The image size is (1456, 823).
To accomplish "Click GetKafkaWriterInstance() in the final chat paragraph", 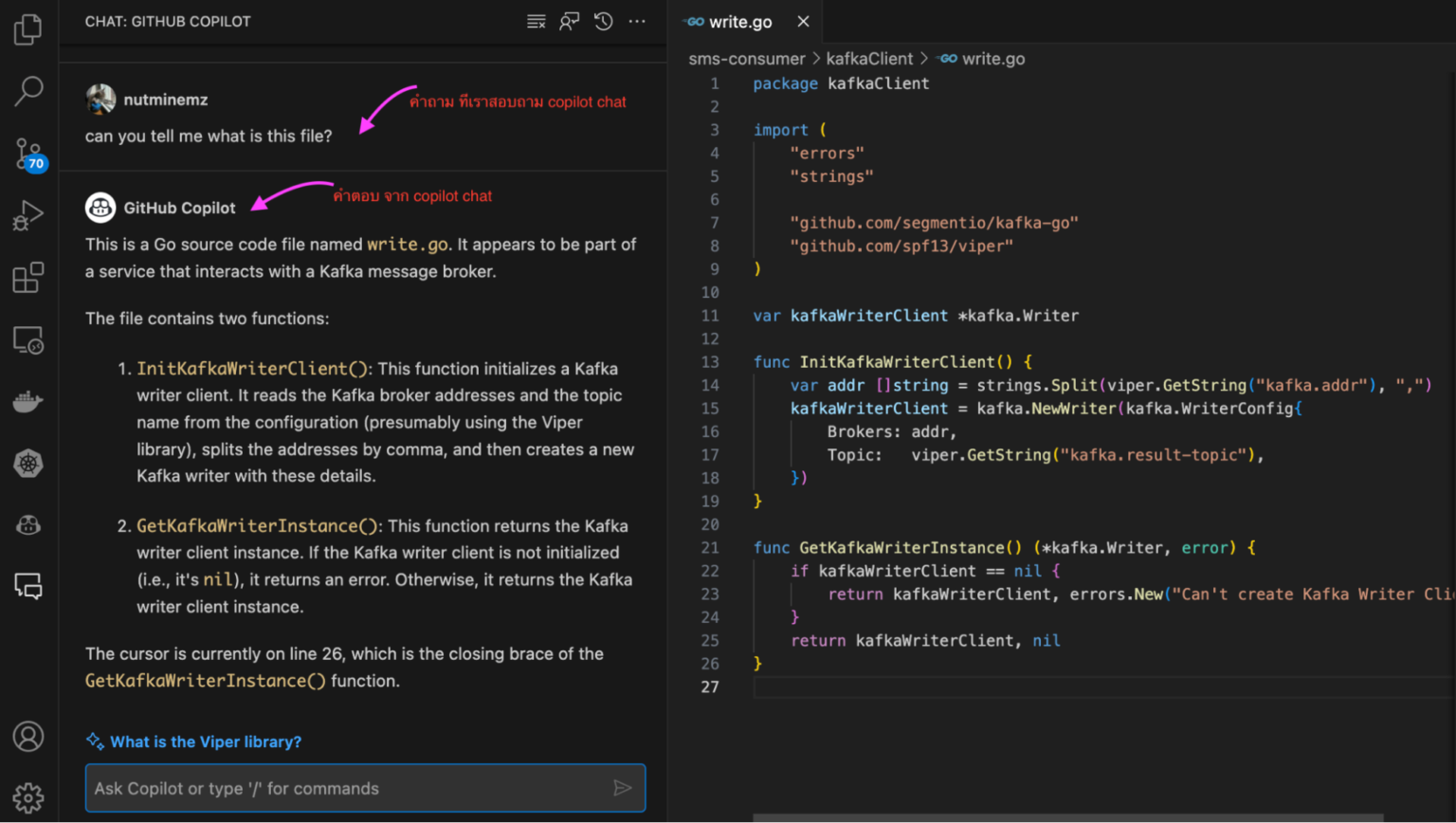I will [x=206, y=681].
